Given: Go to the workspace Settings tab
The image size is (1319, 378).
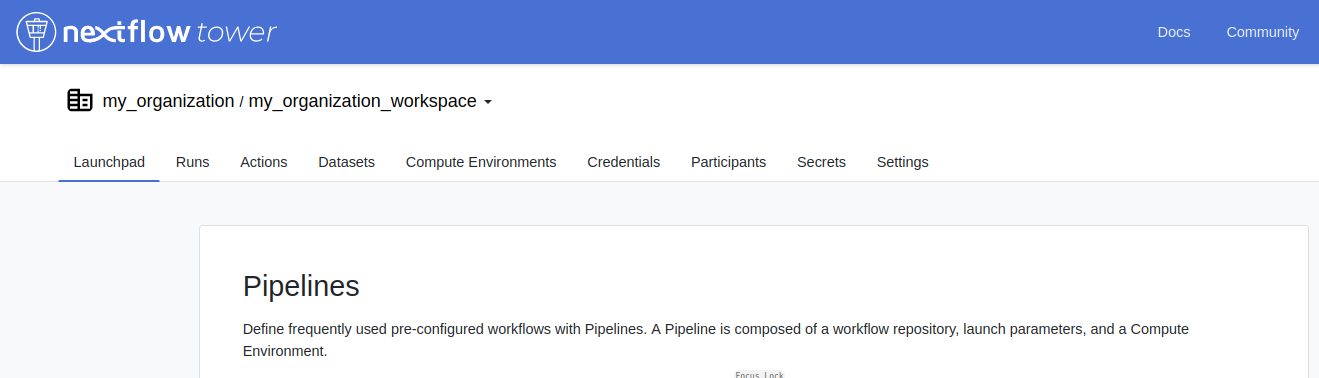Looking at the screenshot, I should pos(903,162).
